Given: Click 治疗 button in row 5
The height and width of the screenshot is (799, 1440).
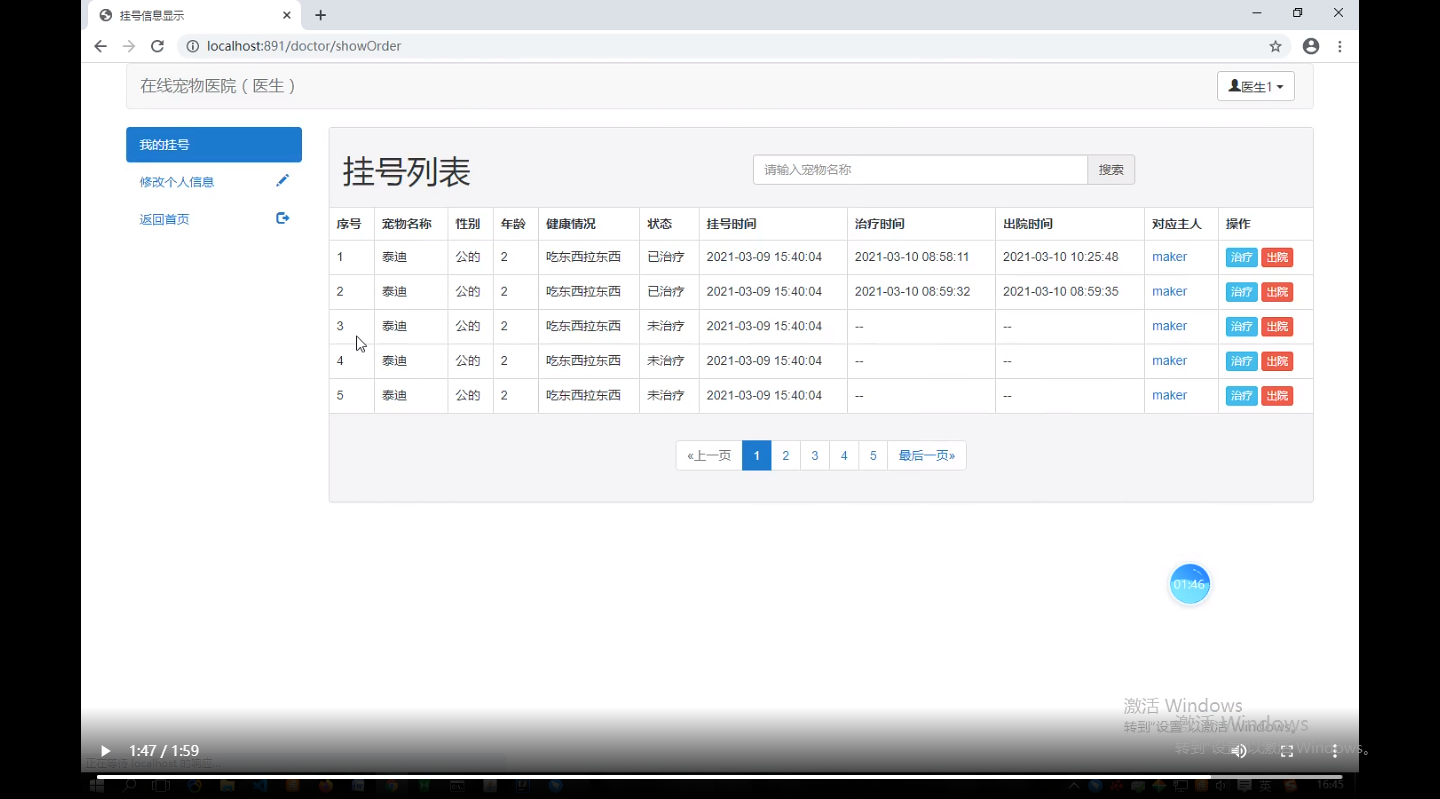Looking at the screenshot, I should pyautogui.click(x=1242, y=396).
